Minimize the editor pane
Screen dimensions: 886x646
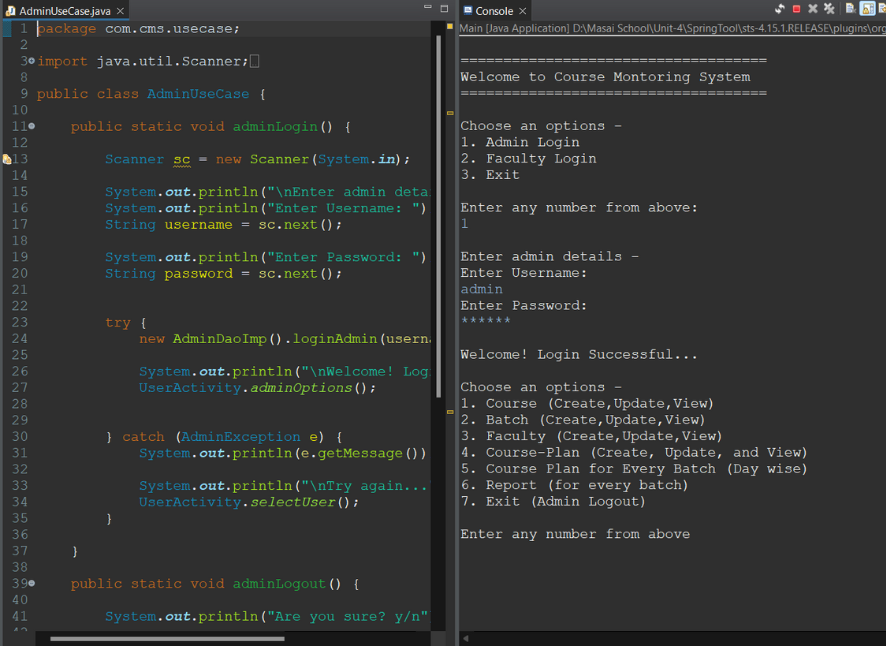[428, 7]
